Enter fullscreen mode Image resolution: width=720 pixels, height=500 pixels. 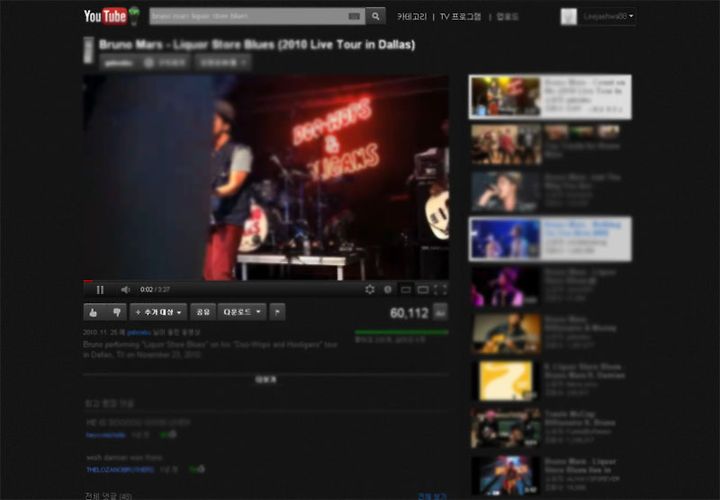coord(440,290)
